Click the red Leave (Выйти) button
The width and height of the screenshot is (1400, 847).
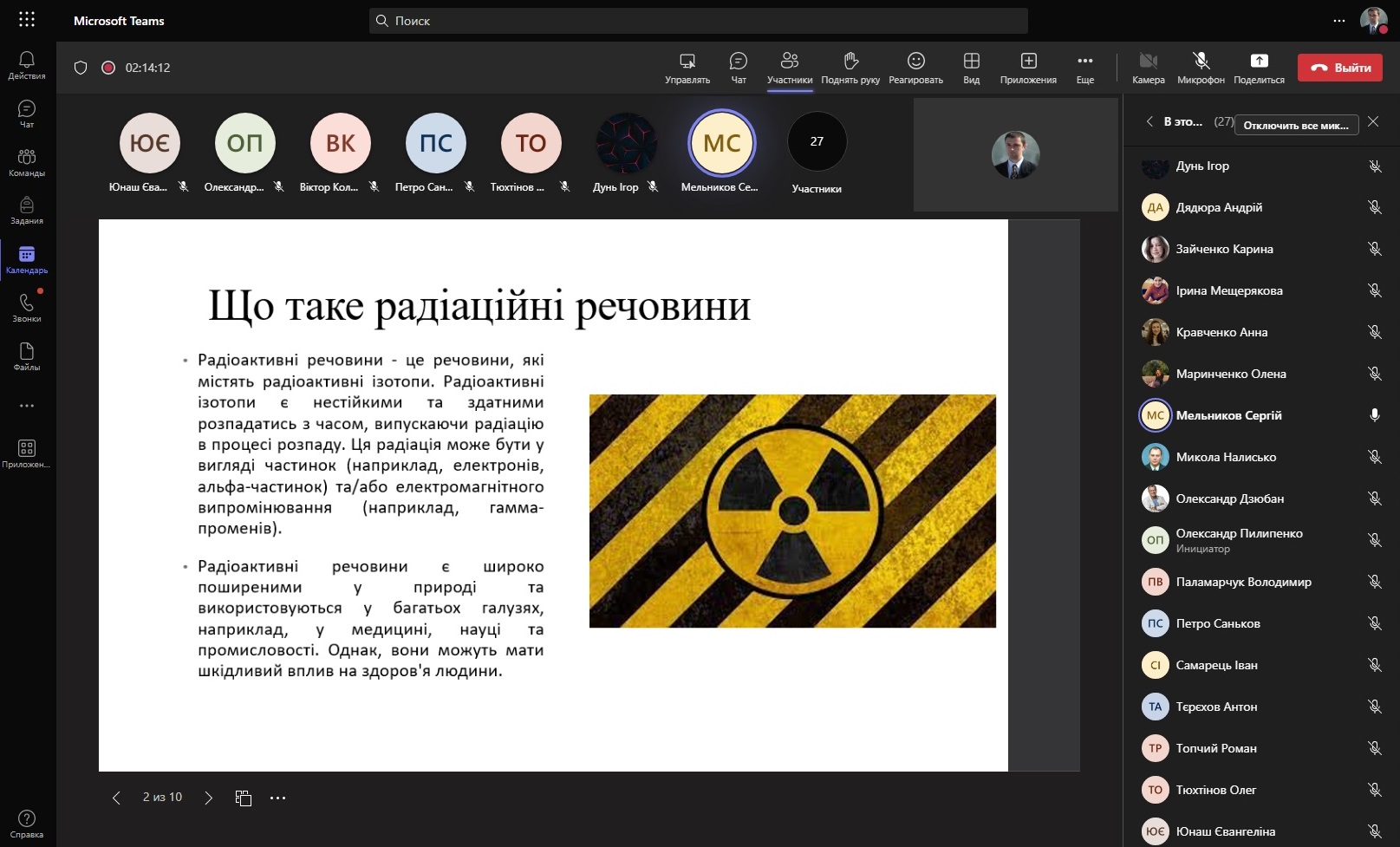[x=1339, y=68]
